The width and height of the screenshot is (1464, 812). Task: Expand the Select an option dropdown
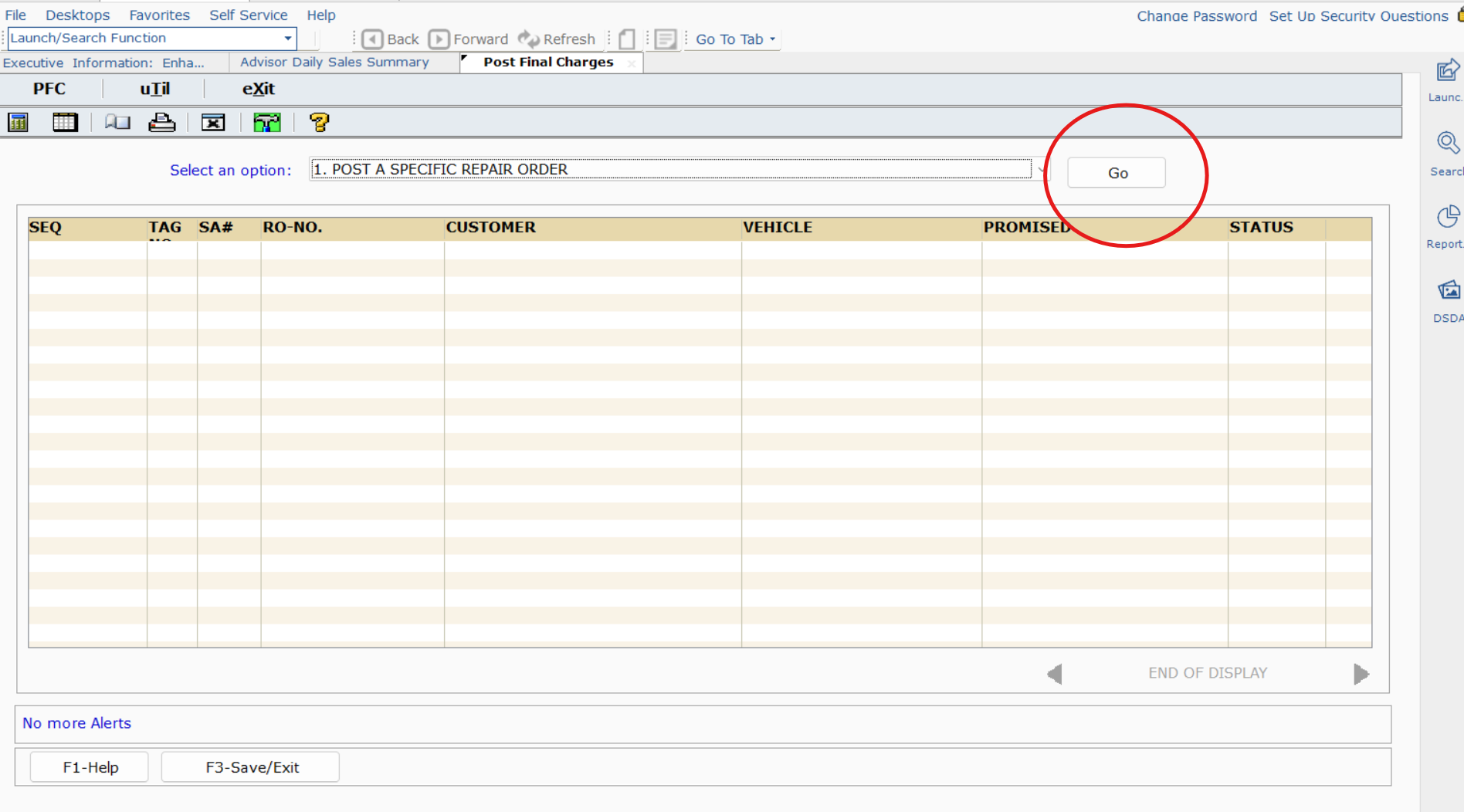point(1042,169)
